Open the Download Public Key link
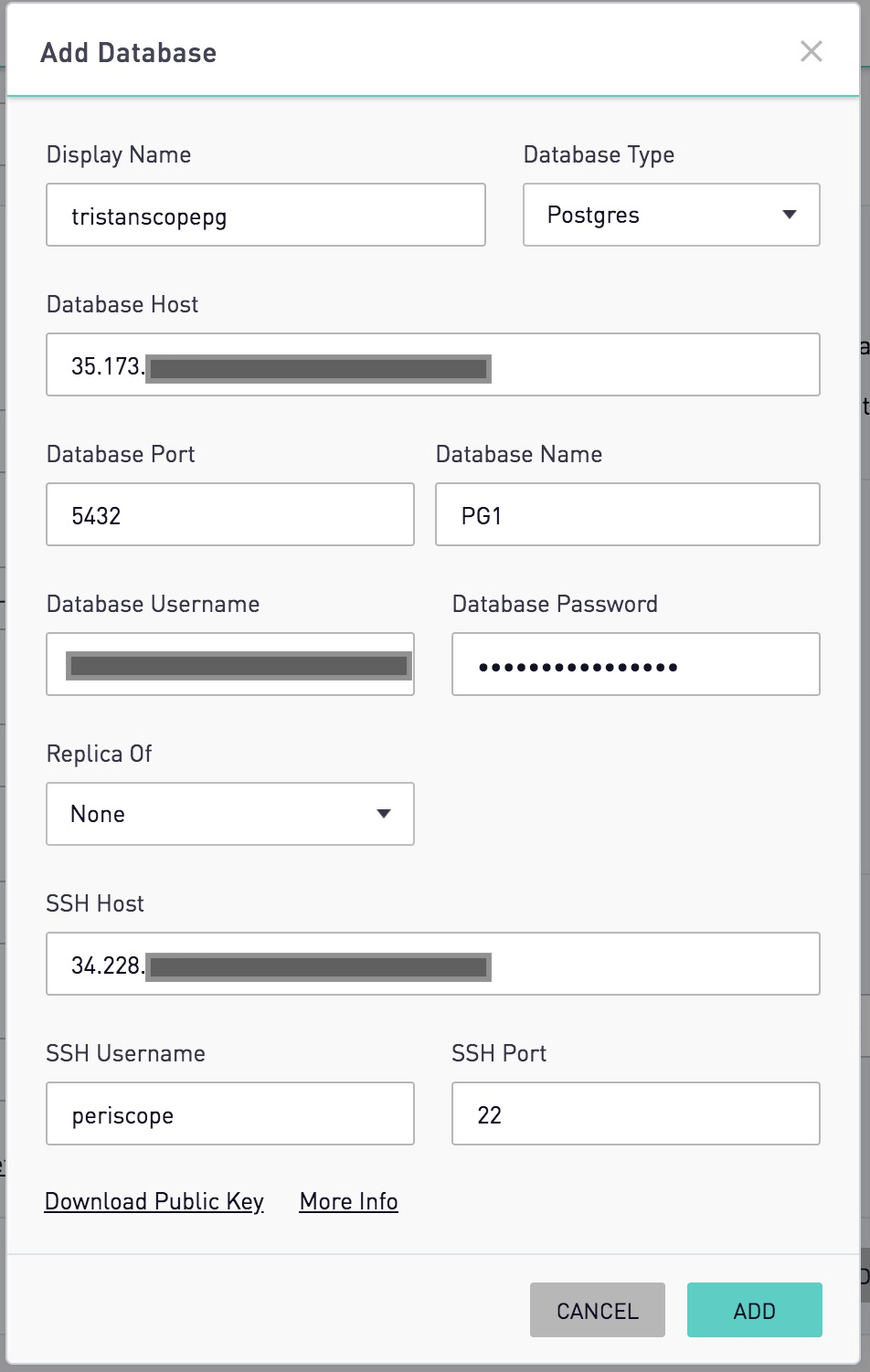This screenshot has width=870, height=1372. point(154,1202)
